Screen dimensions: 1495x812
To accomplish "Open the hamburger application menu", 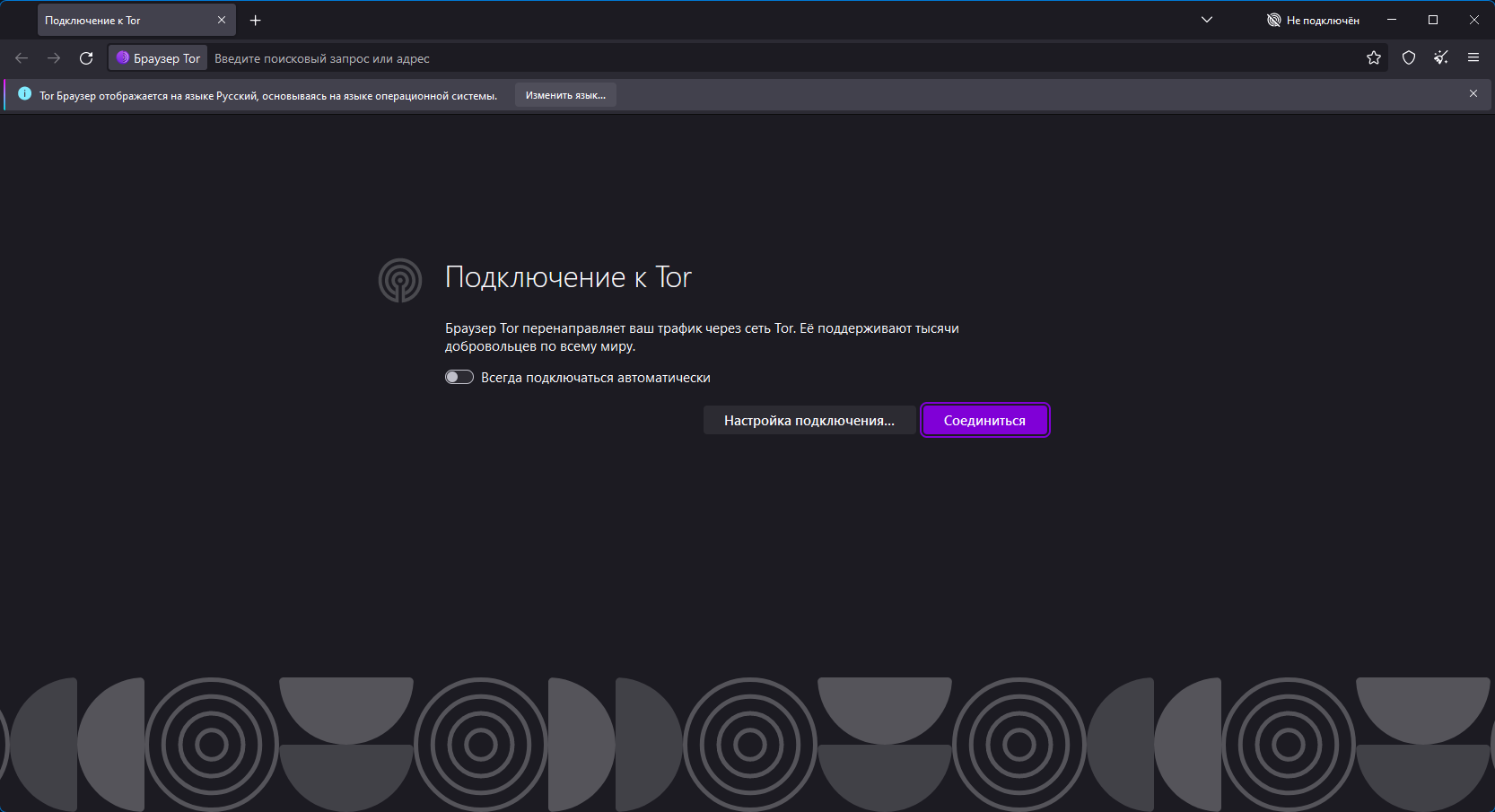I will [x=1473, y=58].
